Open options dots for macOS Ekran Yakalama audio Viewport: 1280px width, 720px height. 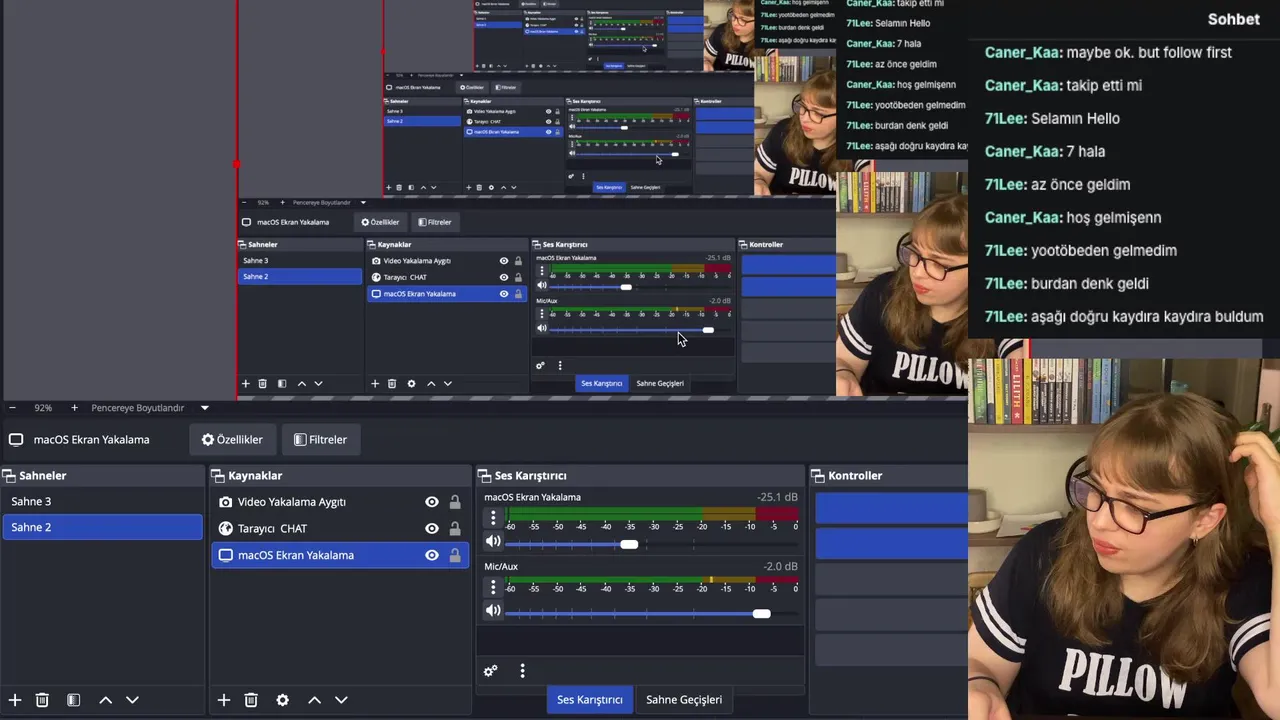pyautogui.click(x=492, y=518)
